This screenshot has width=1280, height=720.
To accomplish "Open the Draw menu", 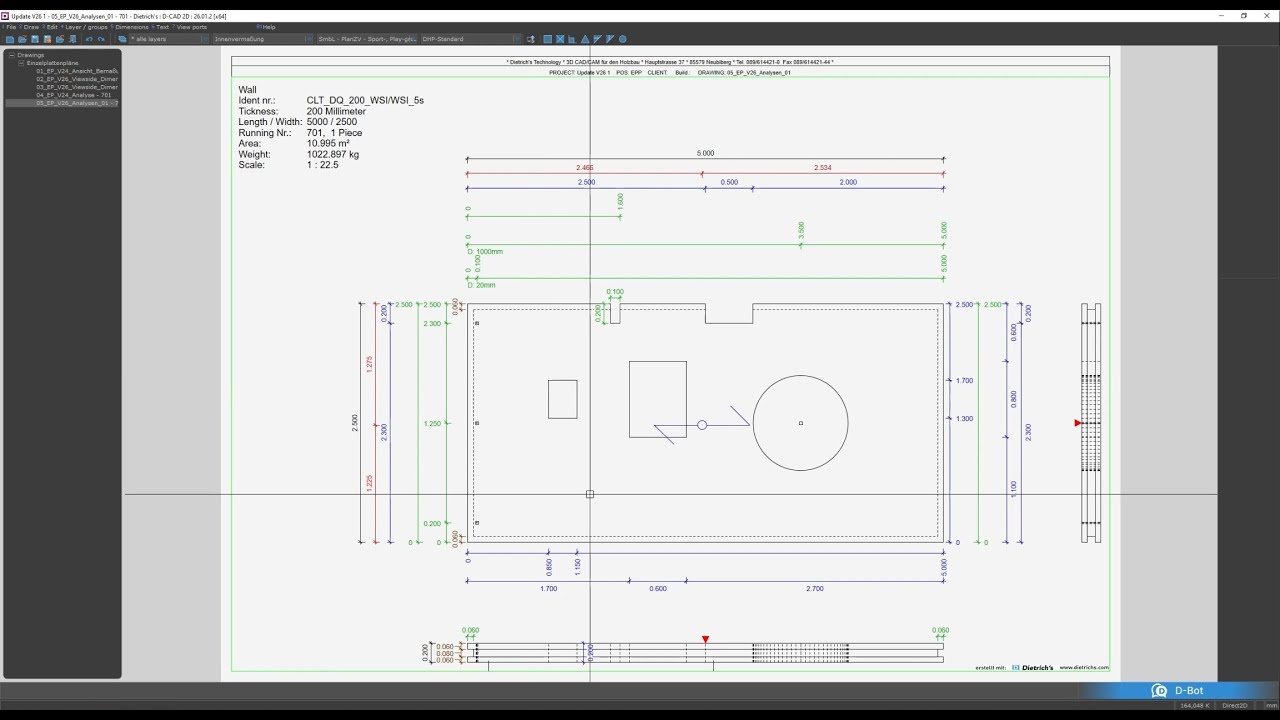I will point(31,27).
